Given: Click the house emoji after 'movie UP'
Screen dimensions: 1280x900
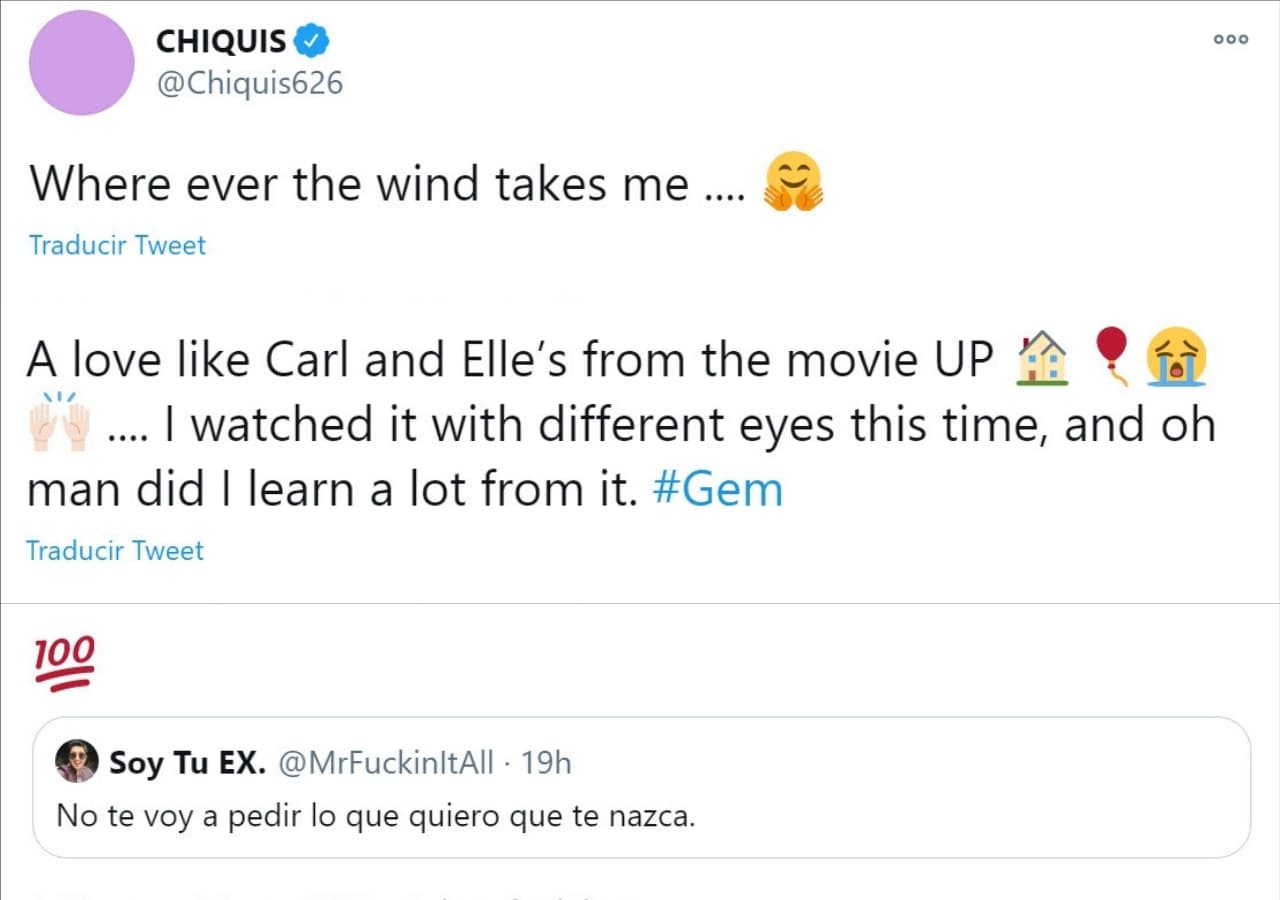Looking at the screenshot, I should 1041,358.
